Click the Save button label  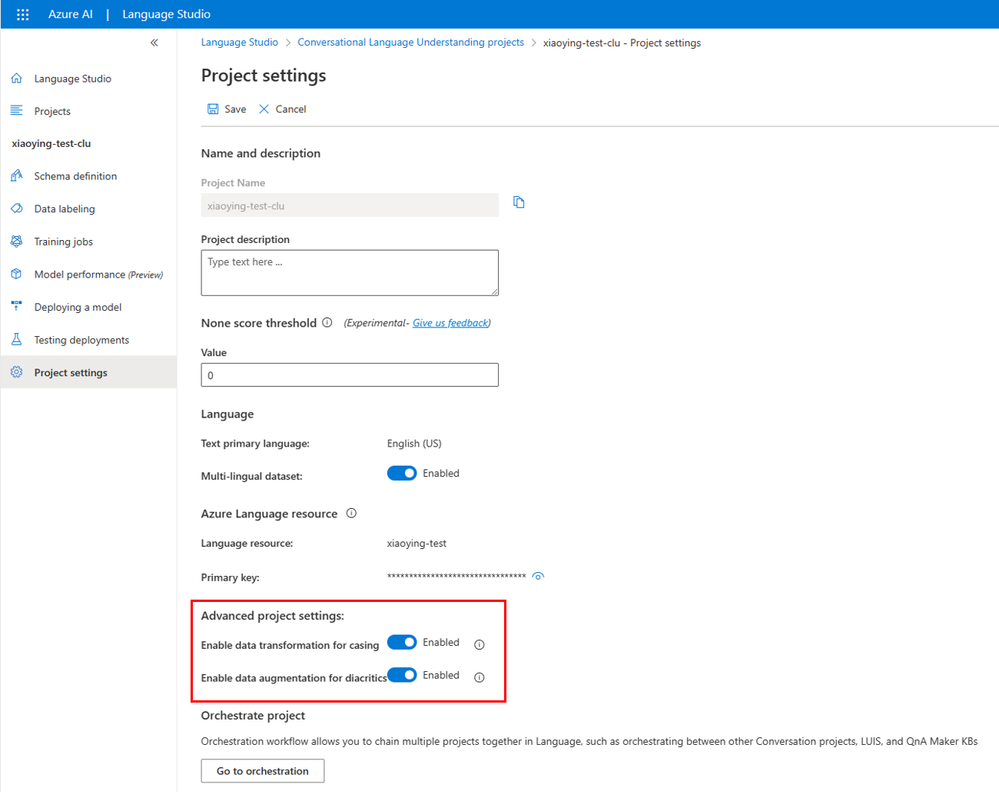[235, 109]
